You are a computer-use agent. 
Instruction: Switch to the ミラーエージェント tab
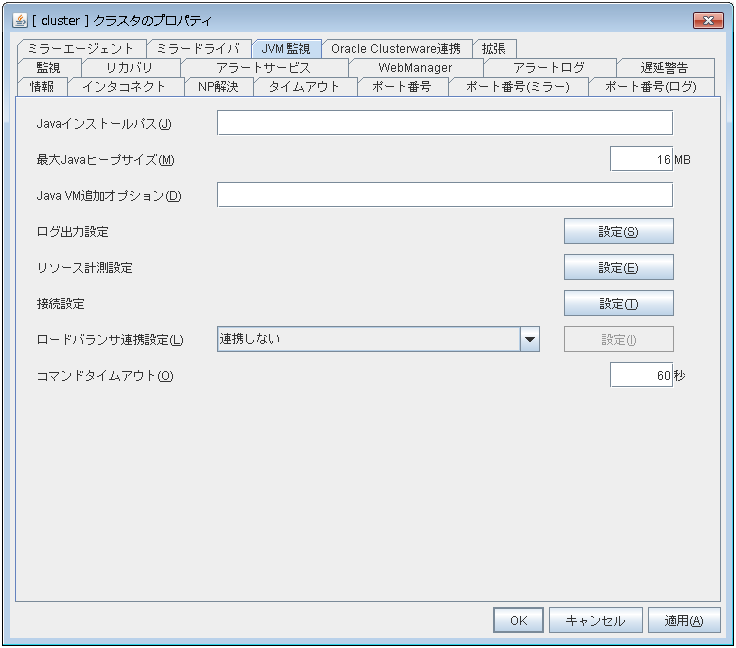pyautogui.click(x=81, y=49)
